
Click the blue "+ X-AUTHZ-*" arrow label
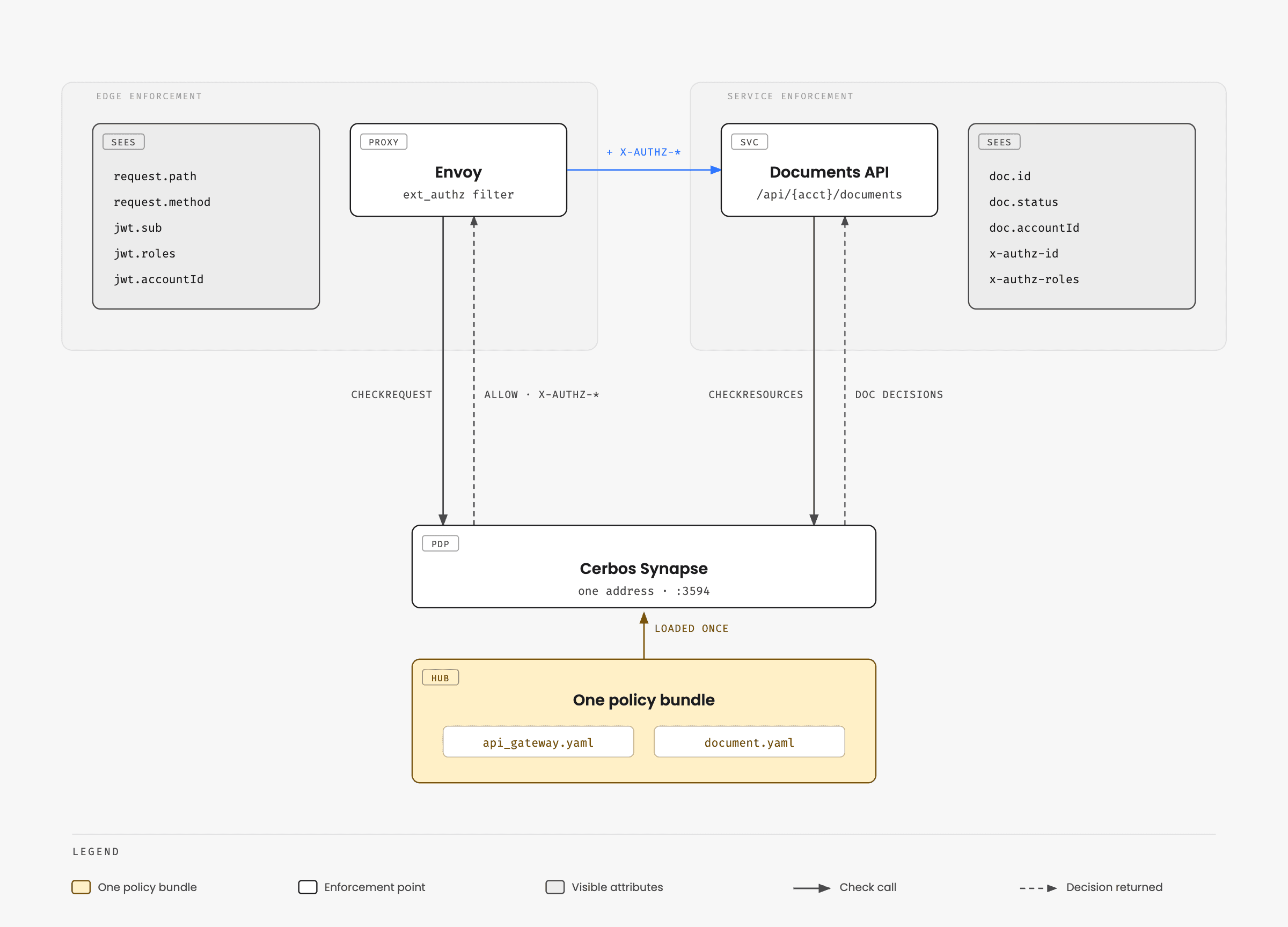click(x=644, y=152)
